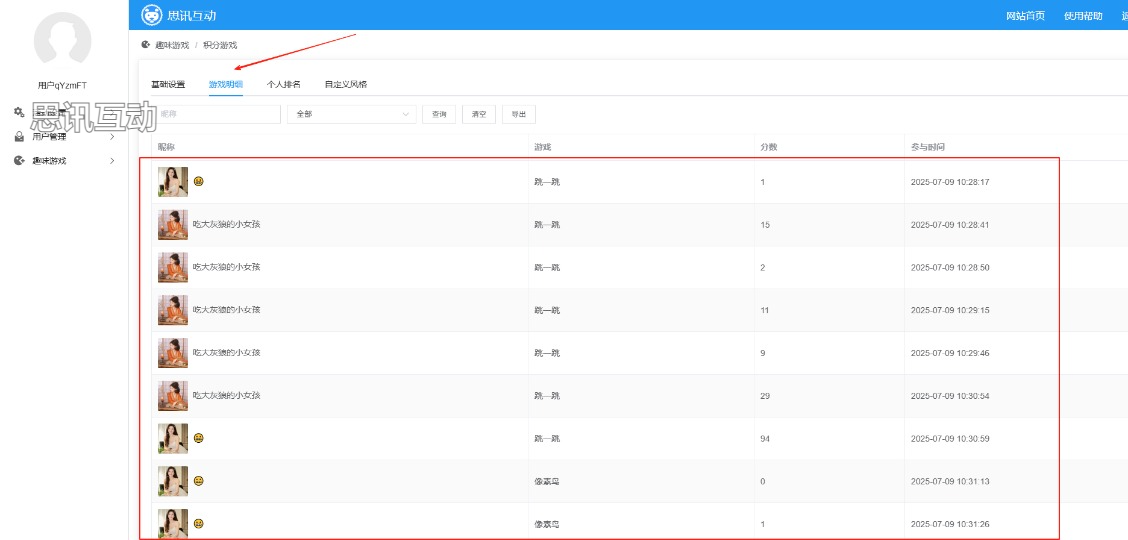1128x540 pixels.
Task: Click the 趣味游戏 breadcrumb link
Action: click(x=172, y=45)
